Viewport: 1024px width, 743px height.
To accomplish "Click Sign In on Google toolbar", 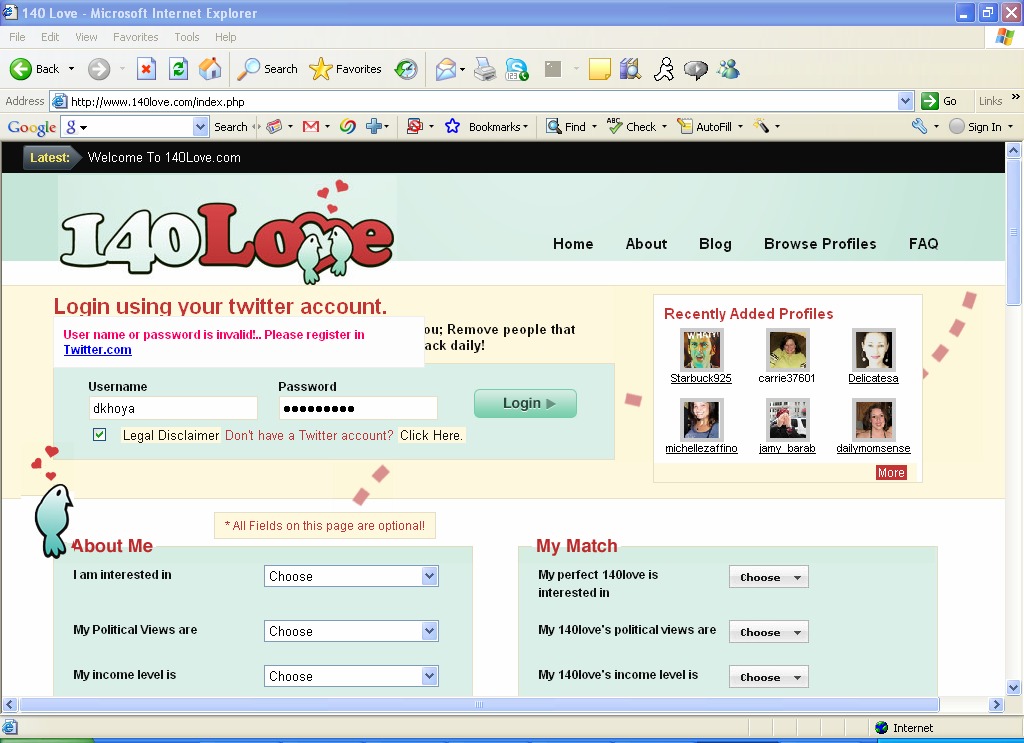I will tap(982, 127).
